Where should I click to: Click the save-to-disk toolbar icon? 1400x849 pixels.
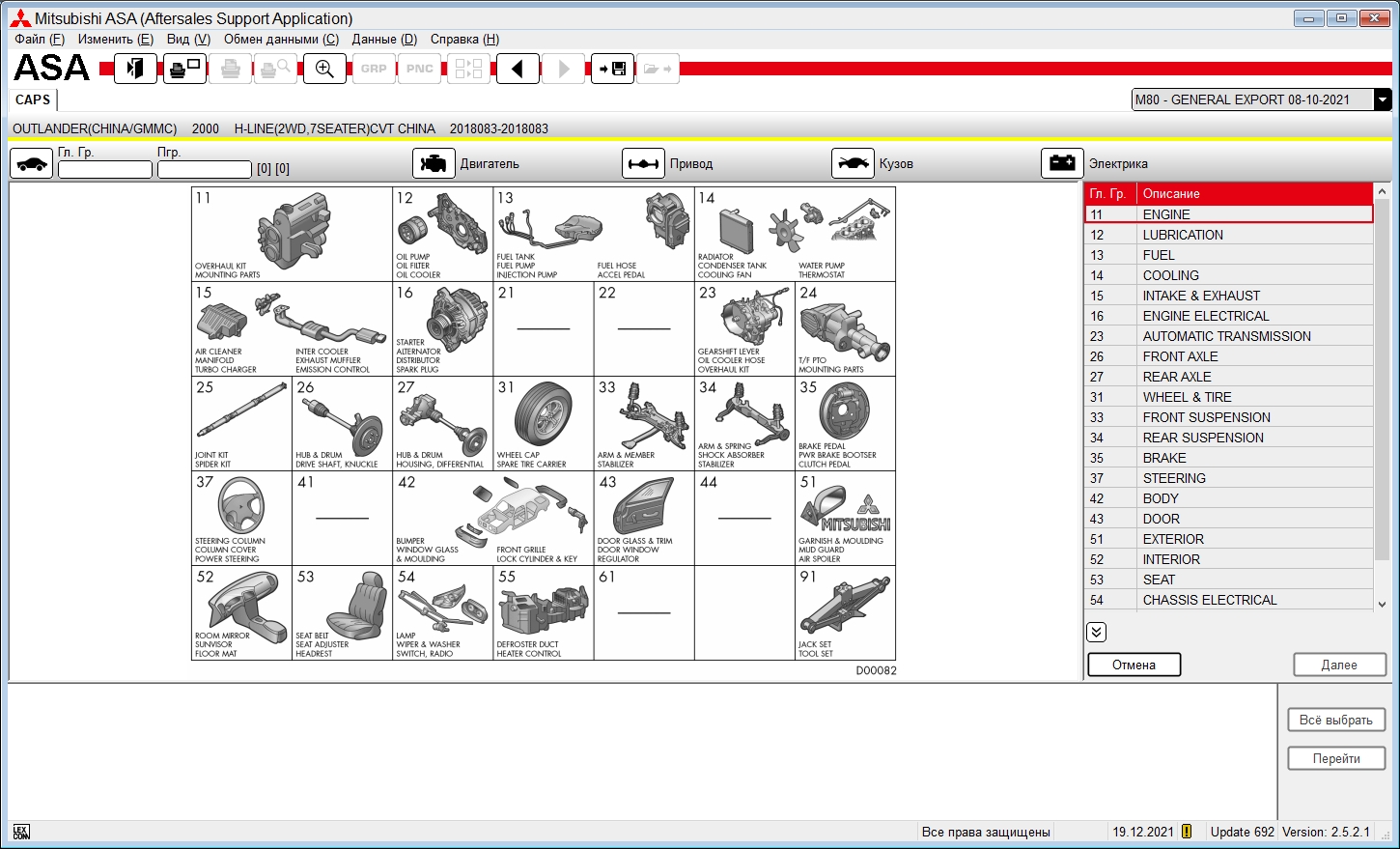(x=612, y=69)
